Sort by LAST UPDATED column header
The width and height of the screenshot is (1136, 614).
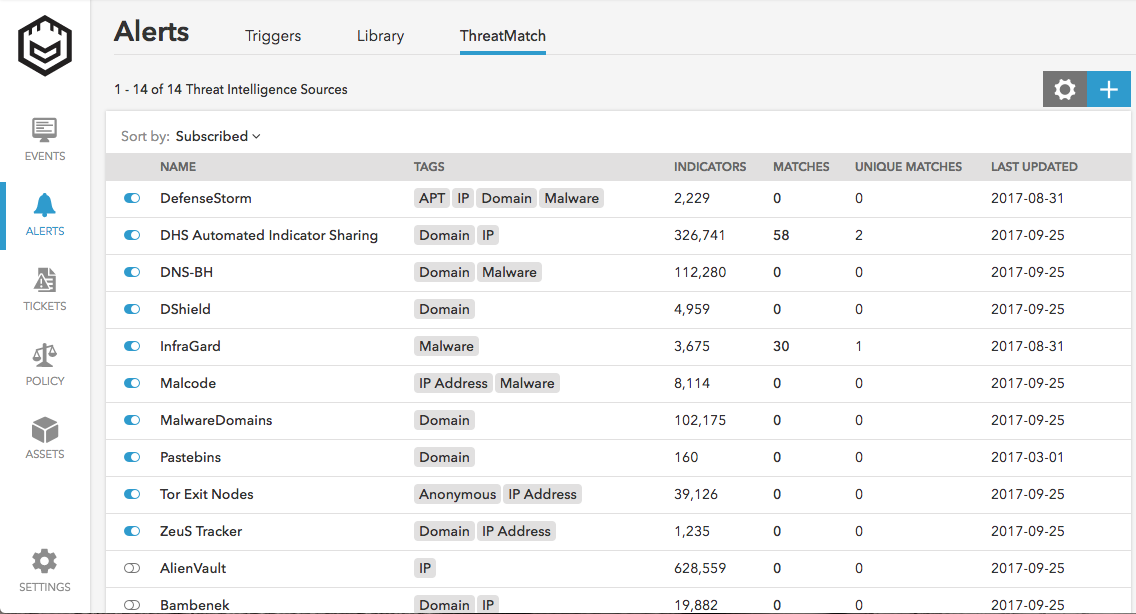coord(1034,167)
